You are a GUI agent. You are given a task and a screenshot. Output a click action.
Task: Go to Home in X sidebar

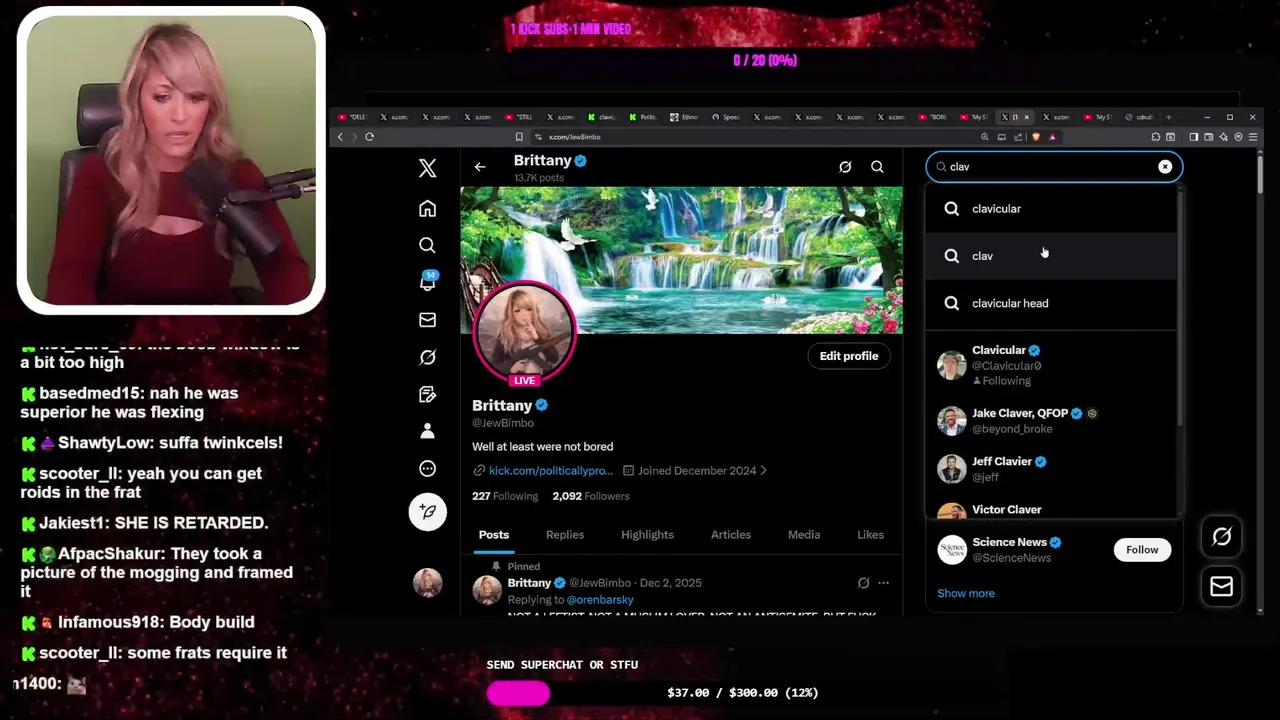pos(427,209)
